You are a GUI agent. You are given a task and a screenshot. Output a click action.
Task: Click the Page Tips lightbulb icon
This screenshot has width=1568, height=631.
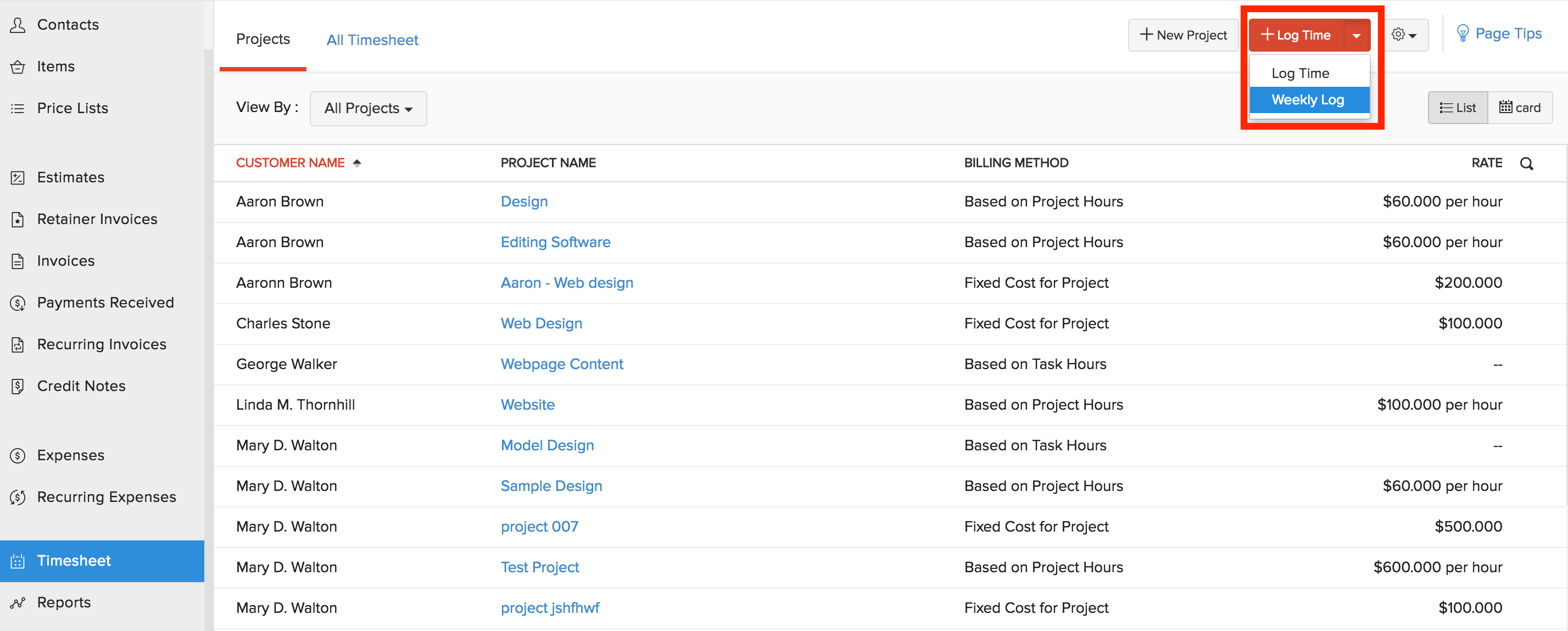[1462, 33]
